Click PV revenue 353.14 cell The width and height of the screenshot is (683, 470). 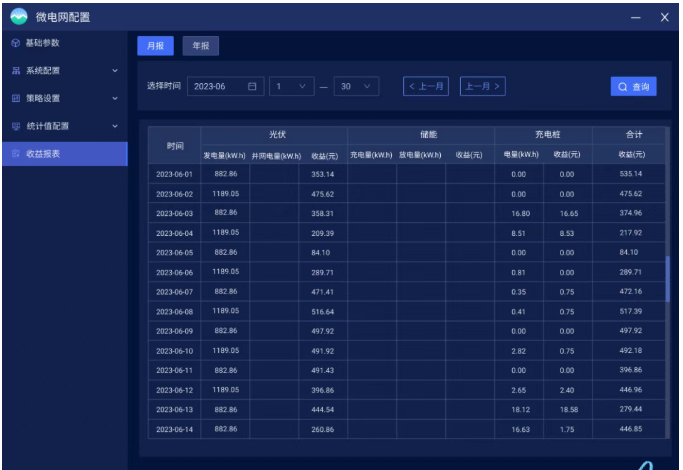click(322, 174)
